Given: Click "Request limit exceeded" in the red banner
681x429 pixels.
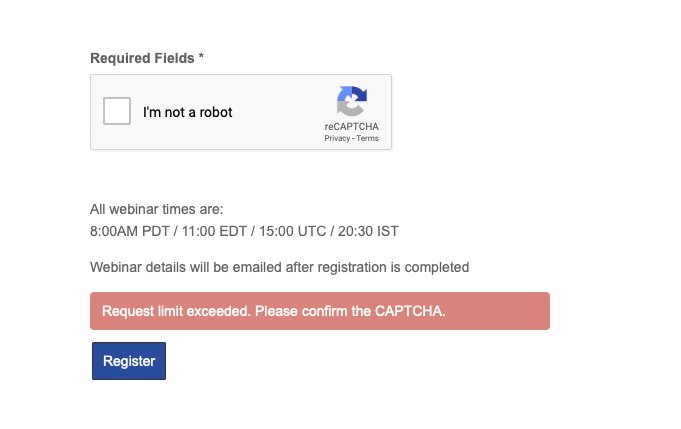Looking at the screenshot, I should point(175,311).
